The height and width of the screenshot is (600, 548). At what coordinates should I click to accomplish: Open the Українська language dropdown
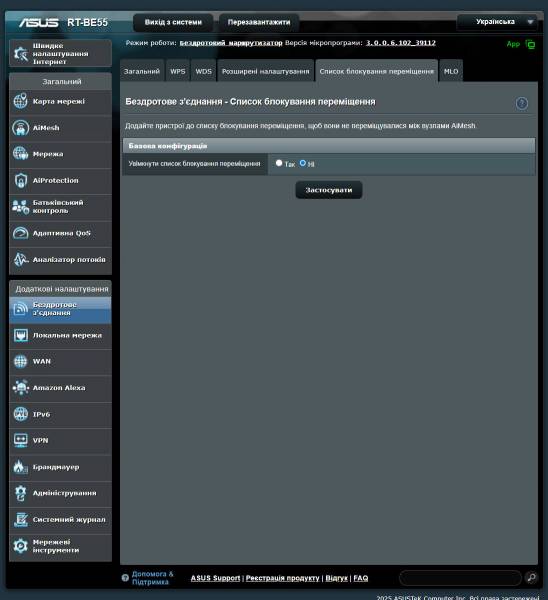point(497,22)
